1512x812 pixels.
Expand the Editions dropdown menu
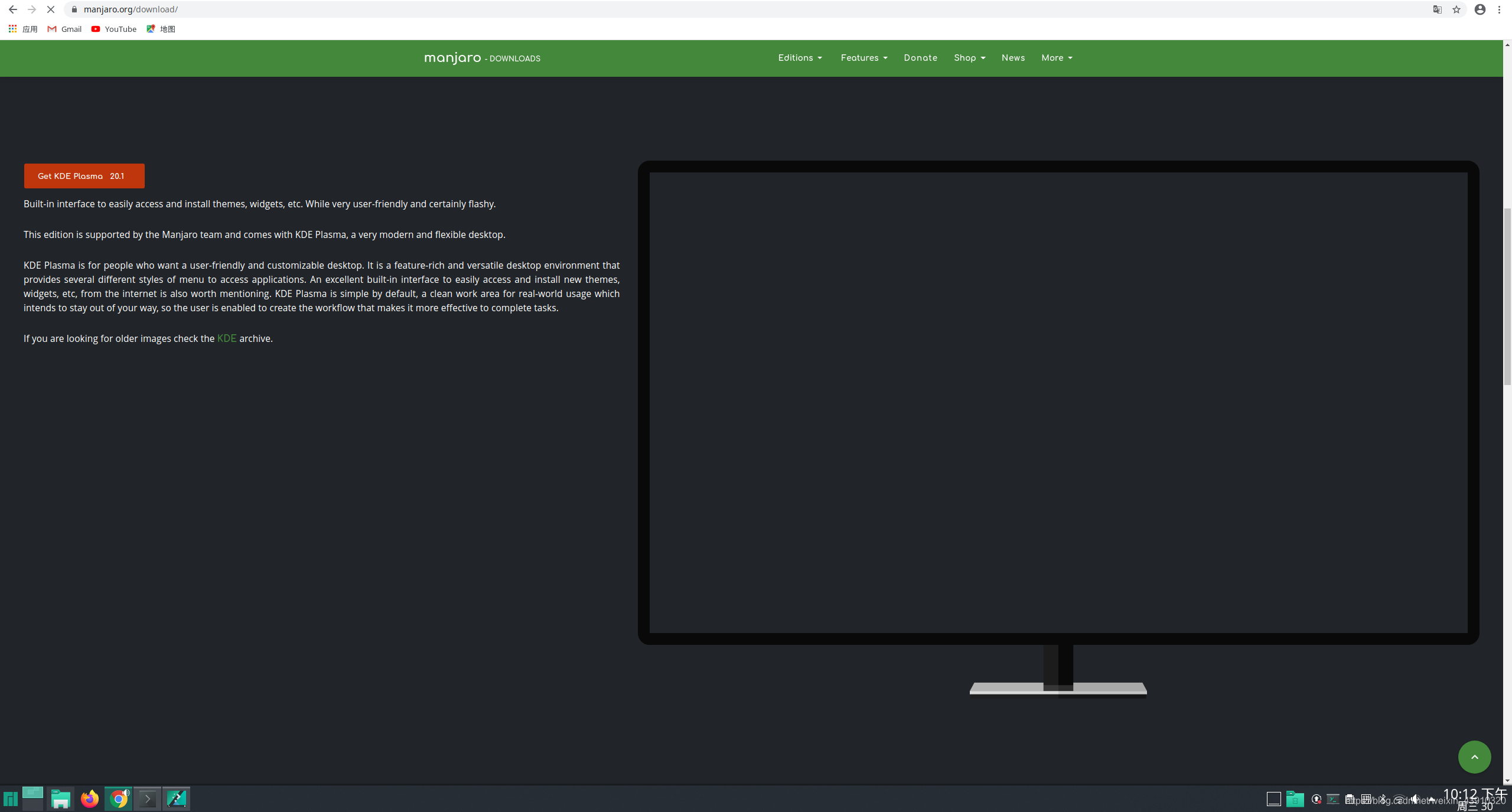(x=800, y=58)
